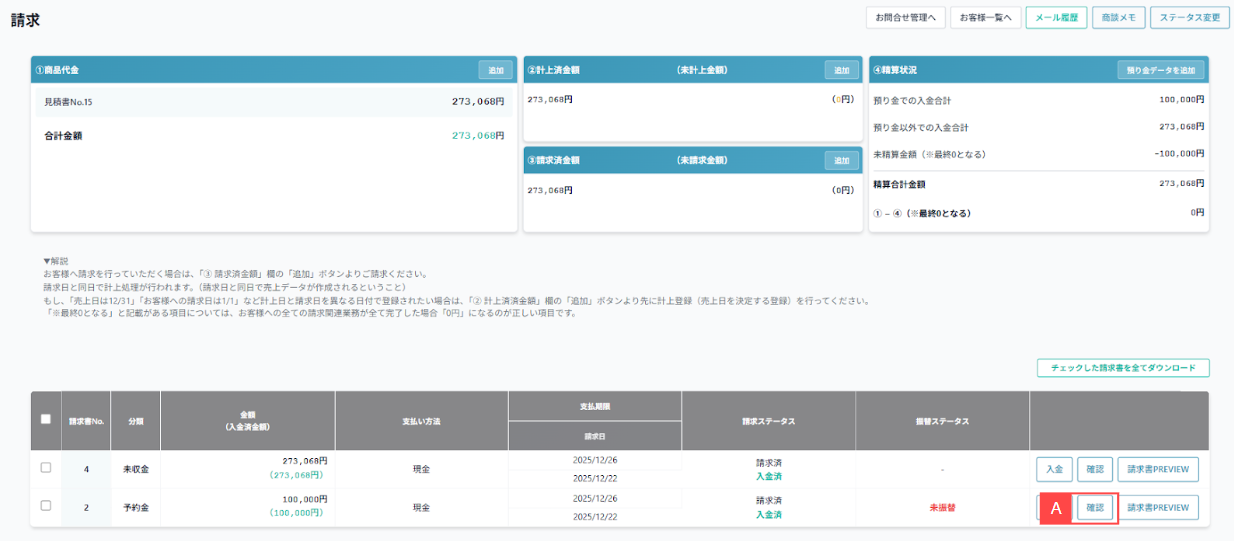Open メール履歴
Image resolution: width=1234 pixels, height=541 pixels.
(x=1056, y=17)
